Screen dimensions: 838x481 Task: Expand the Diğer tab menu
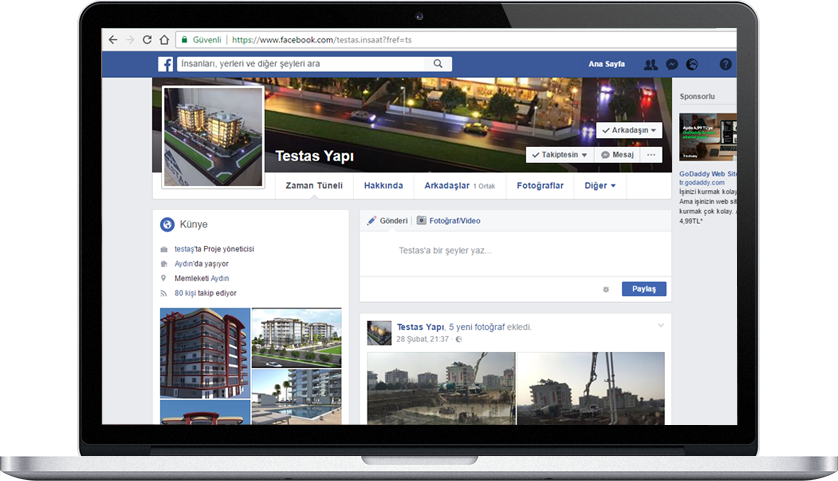(x=600, y=186)
